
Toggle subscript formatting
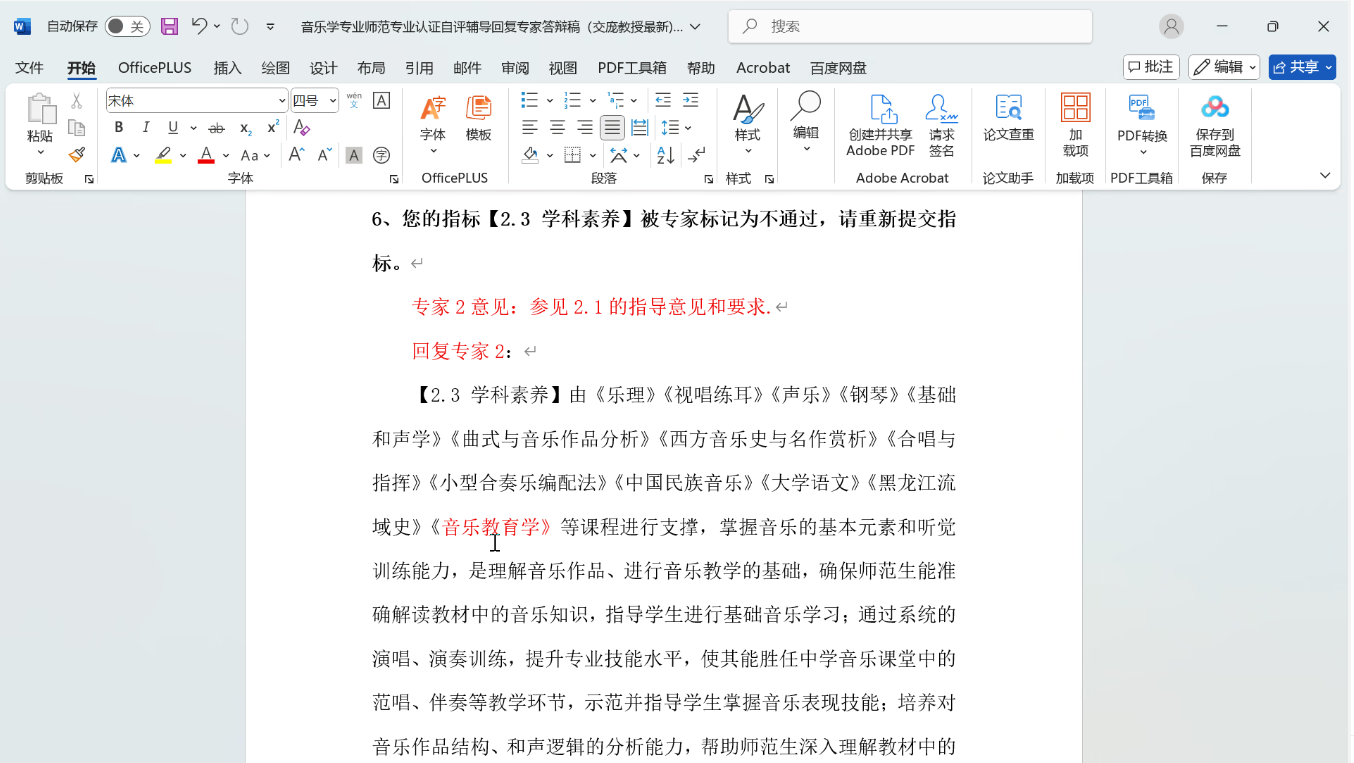click(245, 128)
